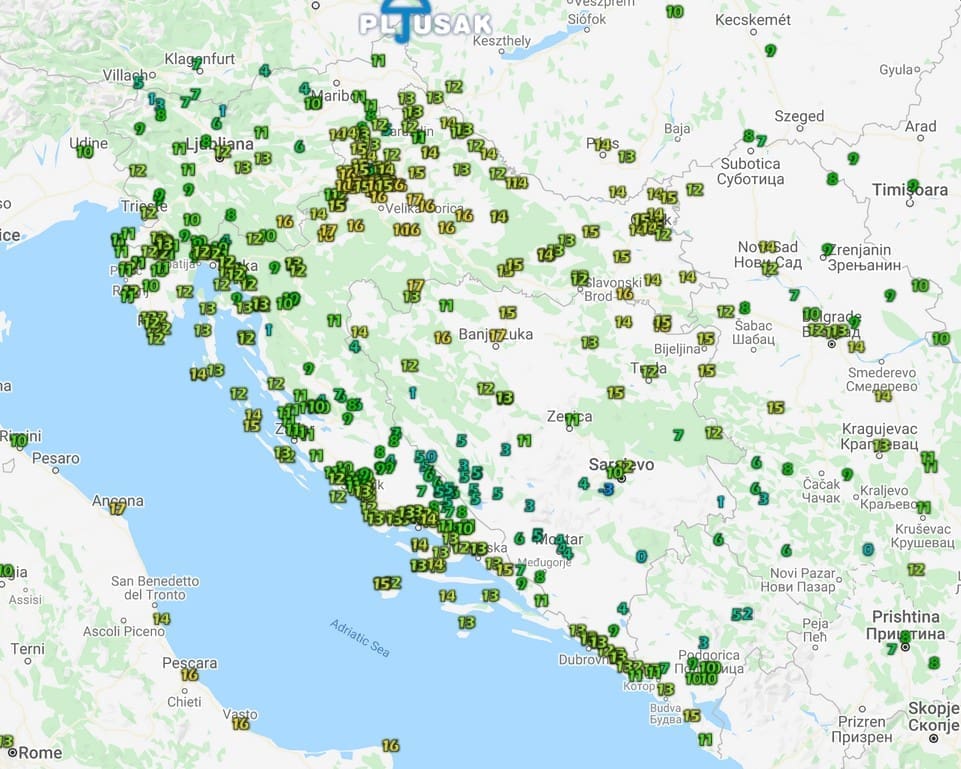Open the 16 marker at Pescara

[x=189, y=675]
